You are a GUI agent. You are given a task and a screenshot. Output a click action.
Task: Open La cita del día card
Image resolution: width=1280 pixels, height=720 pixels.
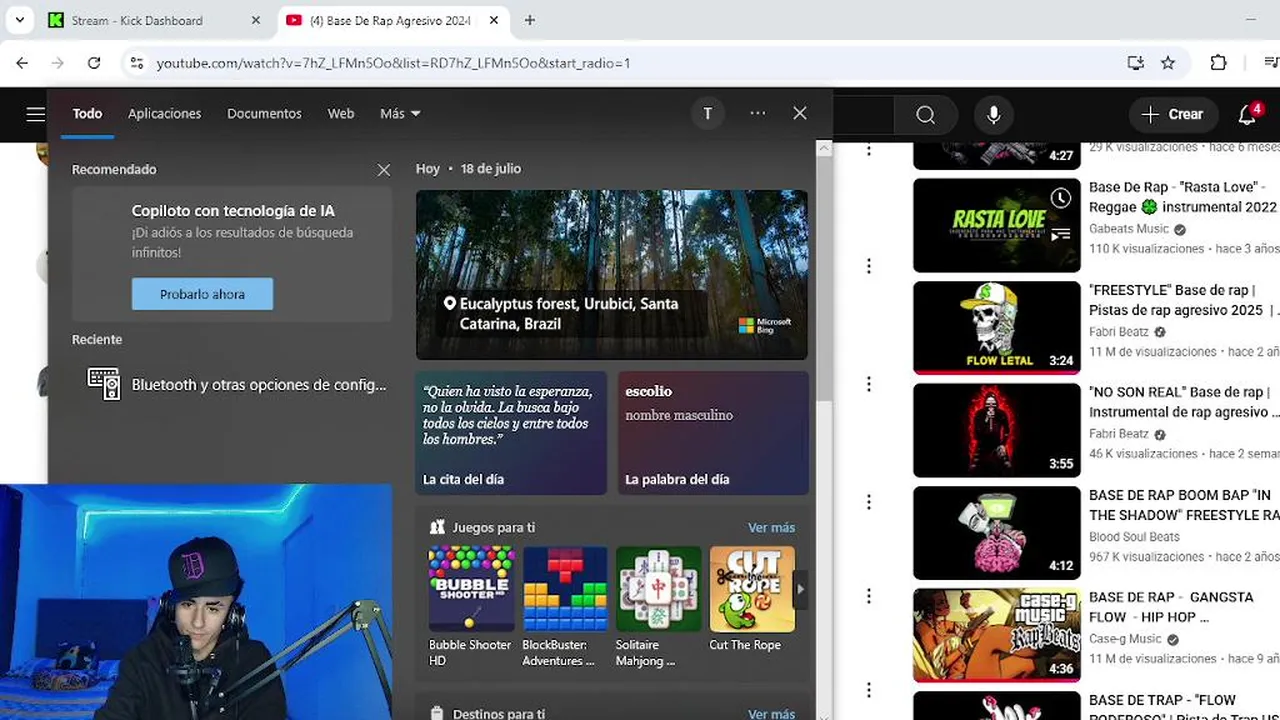(x=511, y=433)
